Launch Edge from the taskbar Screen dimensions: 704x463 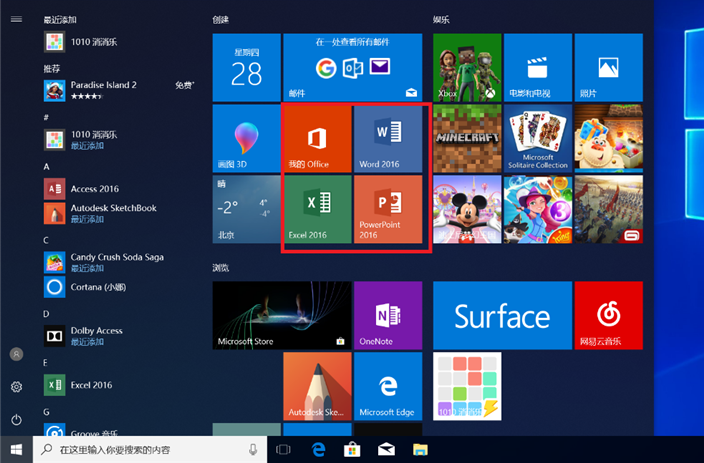point(318,450)
